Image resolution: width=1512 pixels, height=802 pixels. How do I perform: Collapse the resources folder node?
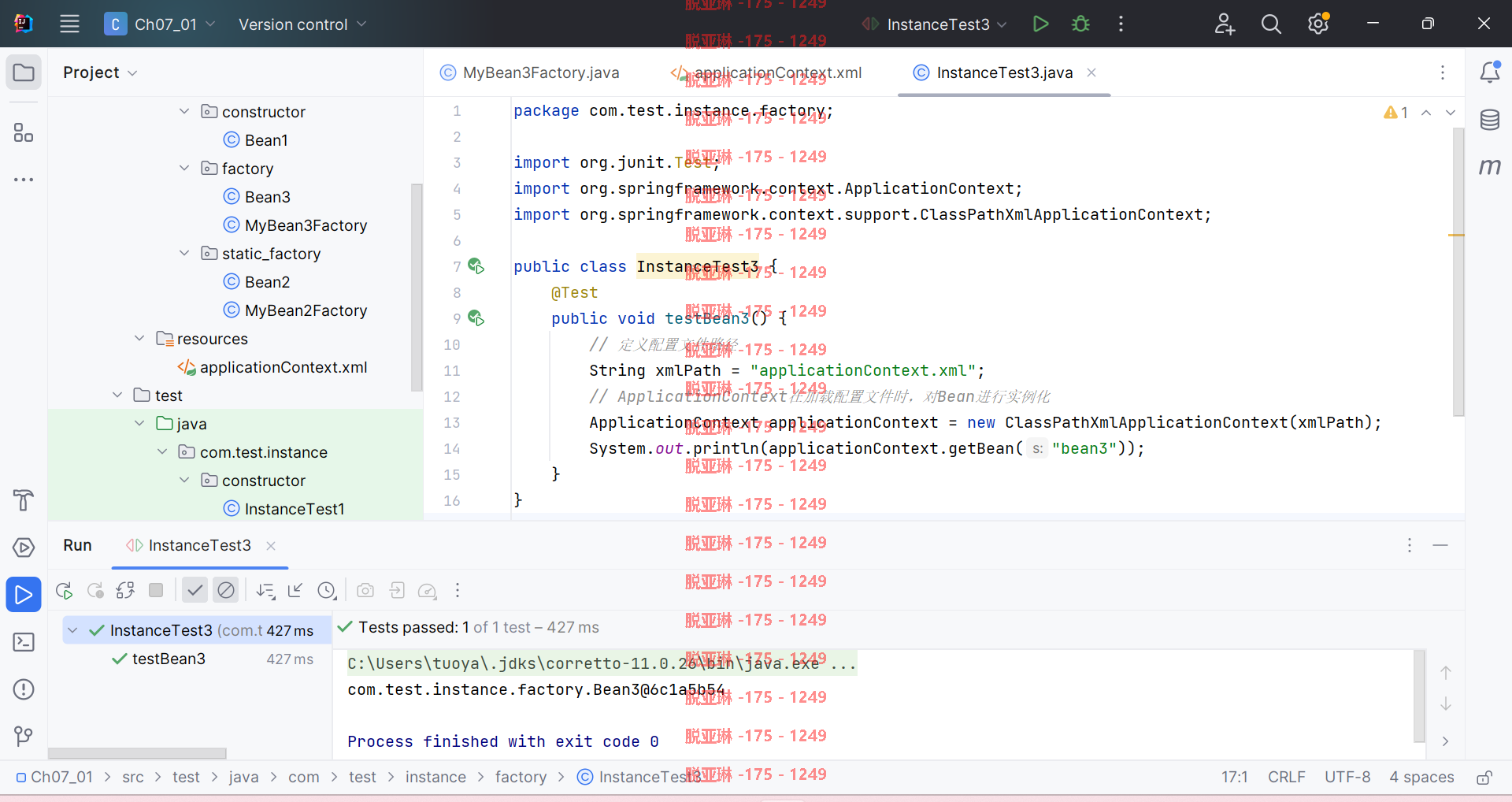(139, 338)
